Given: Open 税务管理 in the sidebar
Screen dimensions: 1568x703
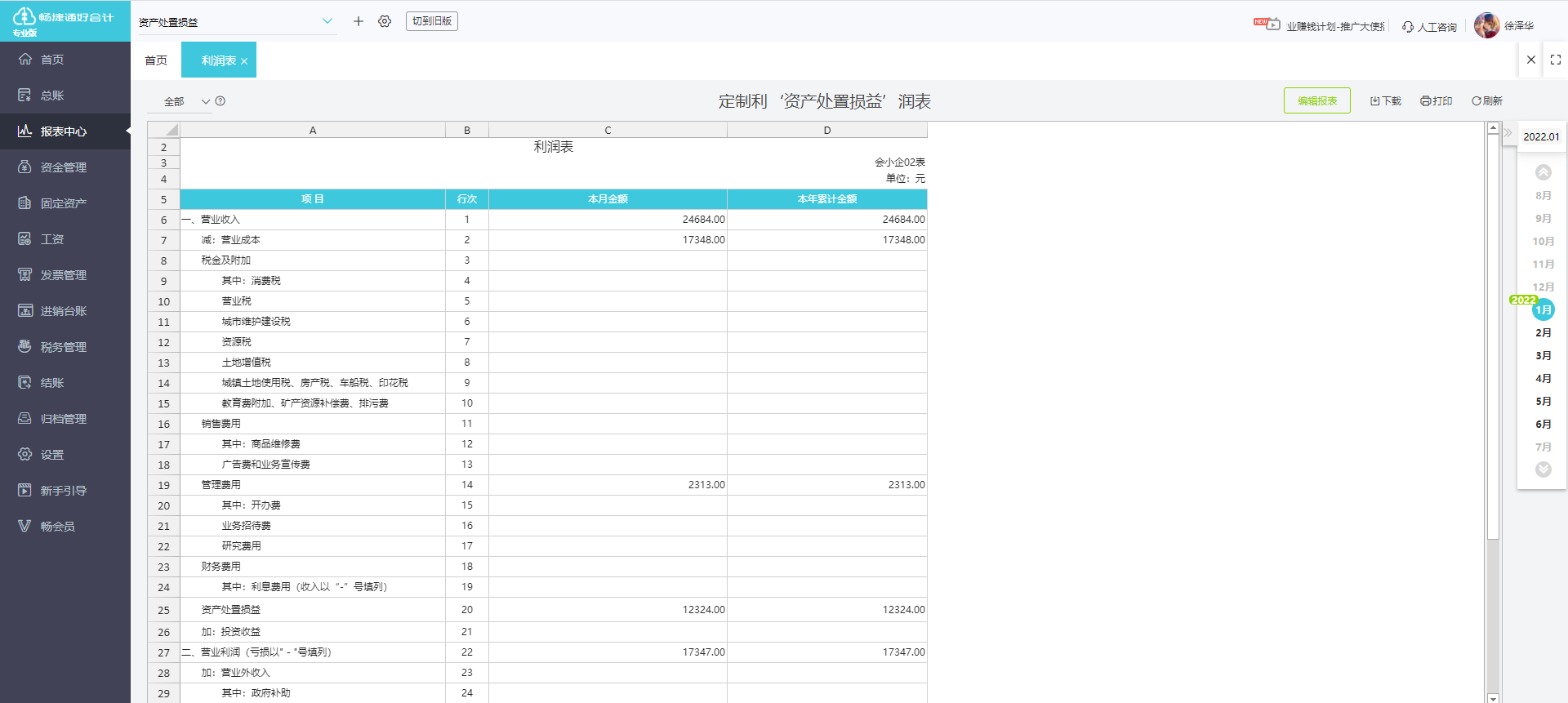Looking at the screenshot, I should 64,347.
